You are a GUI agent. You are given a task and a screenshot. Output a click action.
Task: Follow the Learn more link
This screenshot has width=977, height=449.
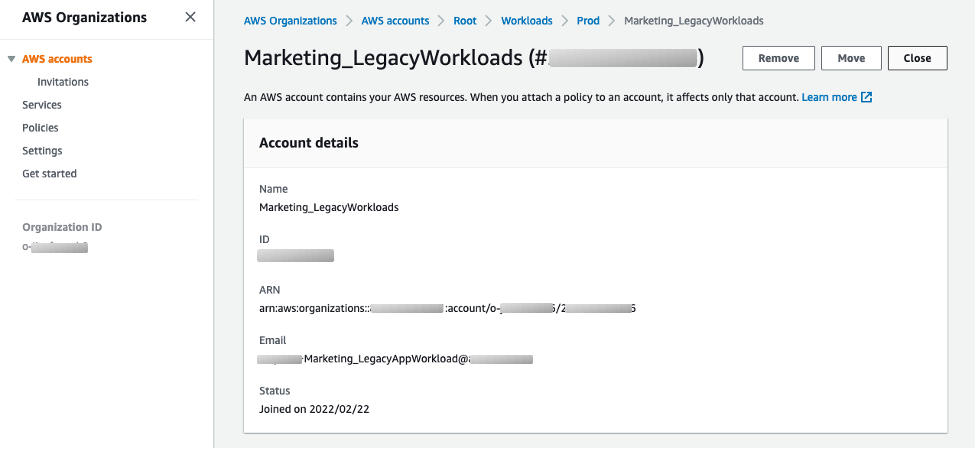point(829,97)
